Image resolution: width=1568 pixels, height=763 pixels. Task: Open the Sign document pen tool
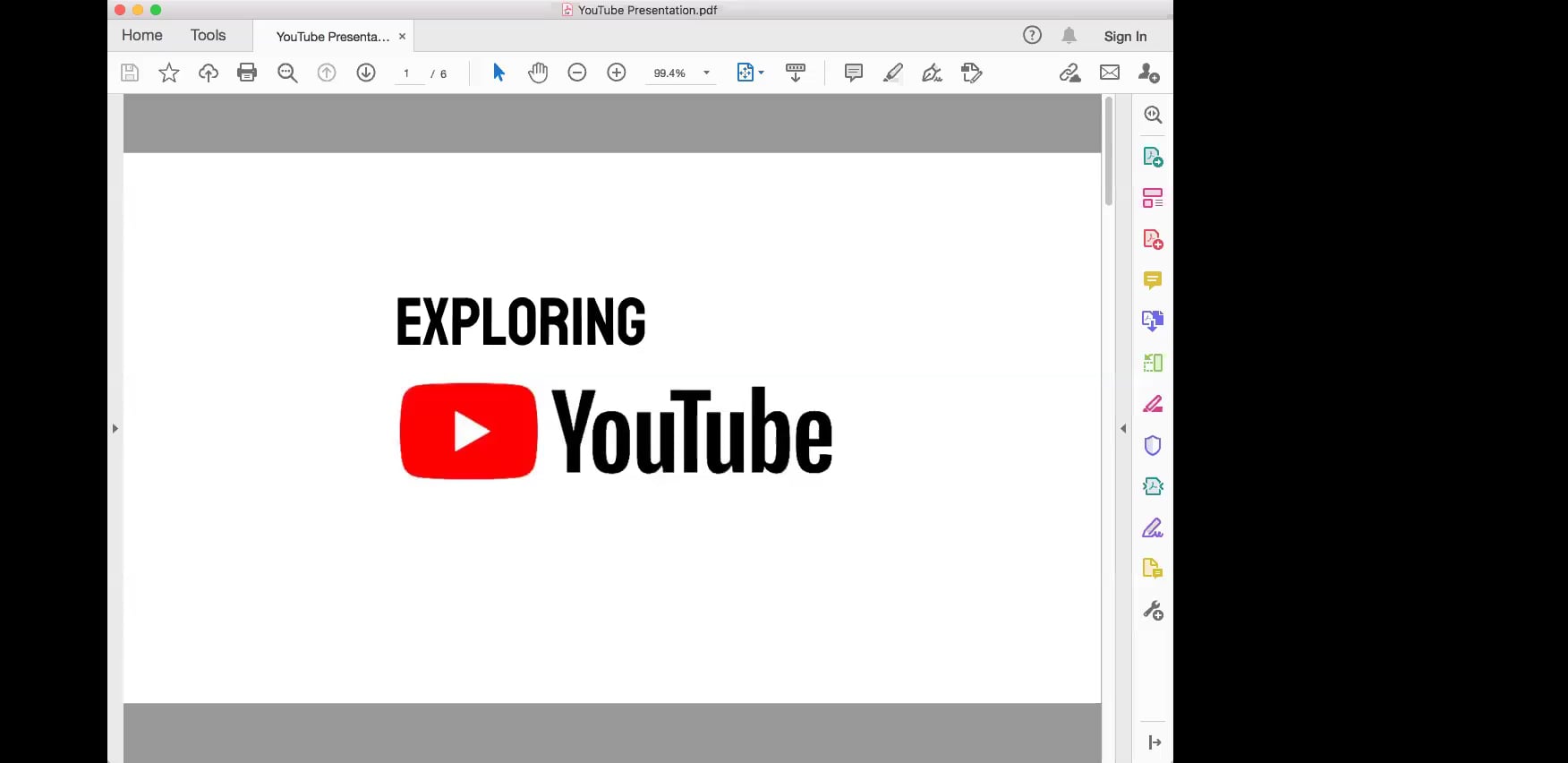[933, 73]
